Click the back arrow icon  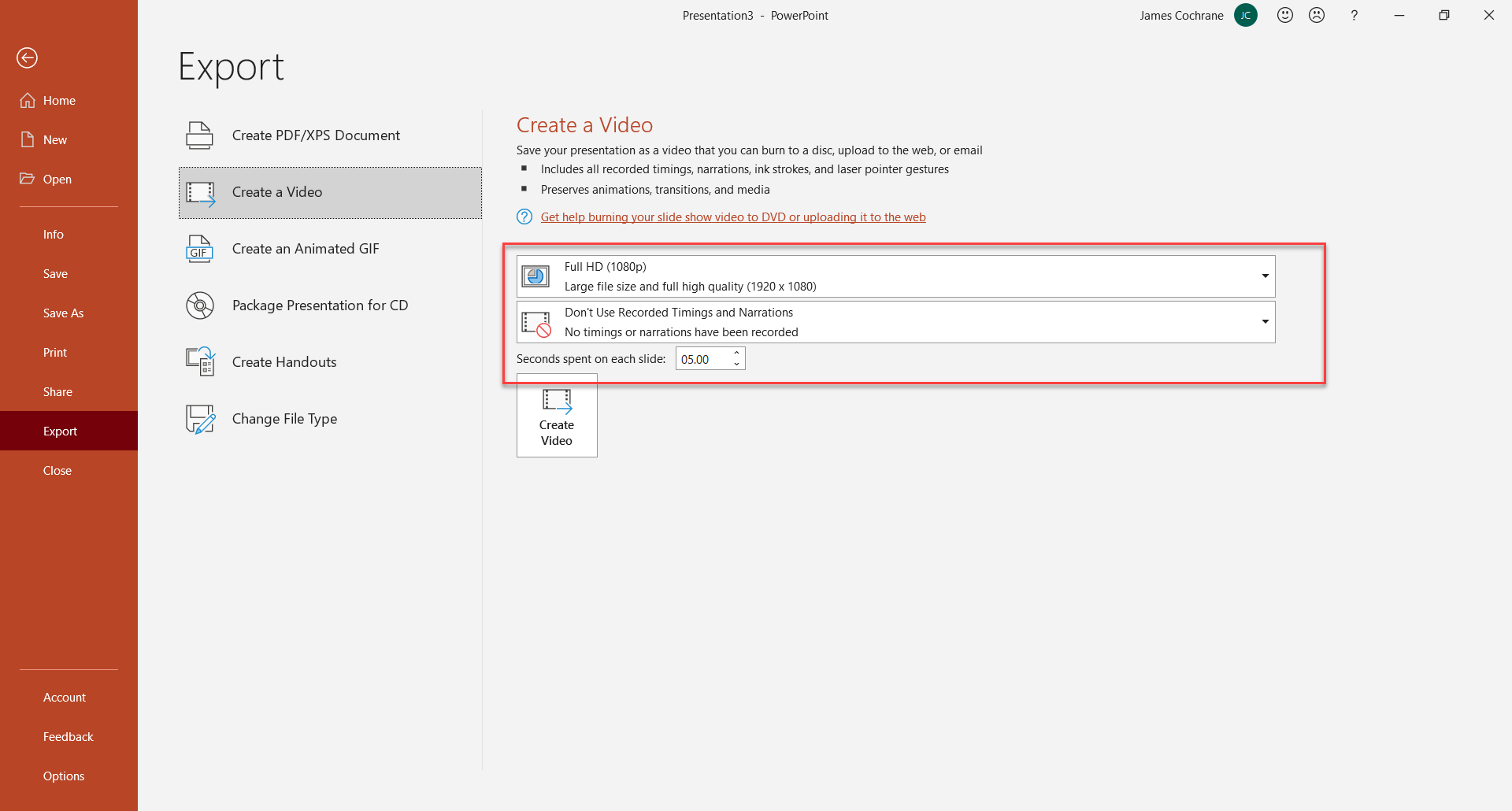(28, 57)
